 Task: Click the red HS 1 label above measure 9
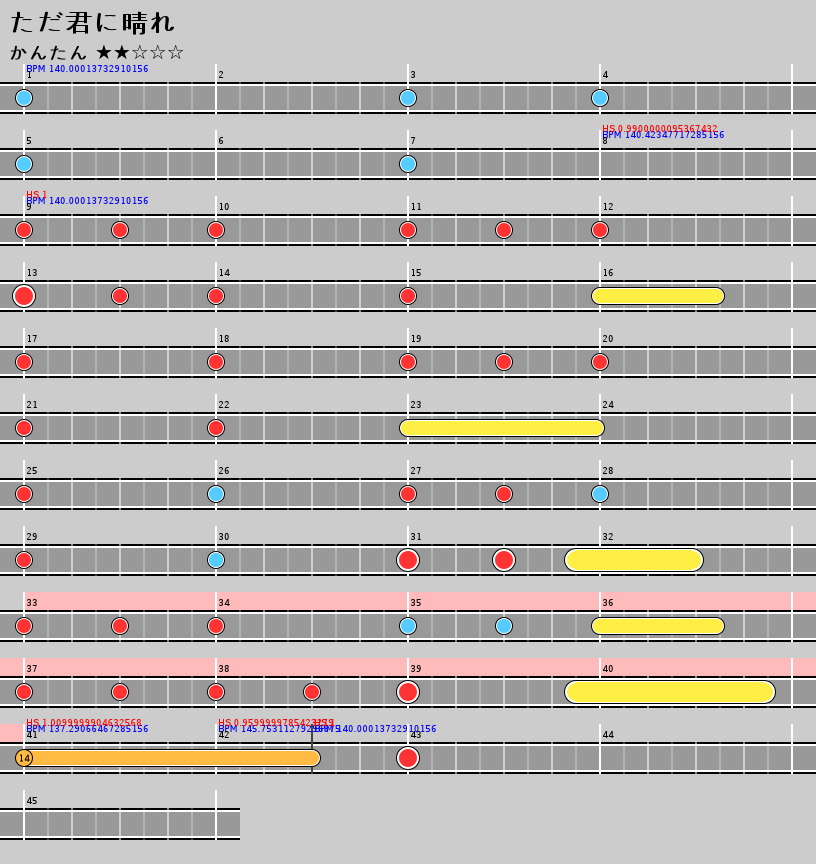36,194
